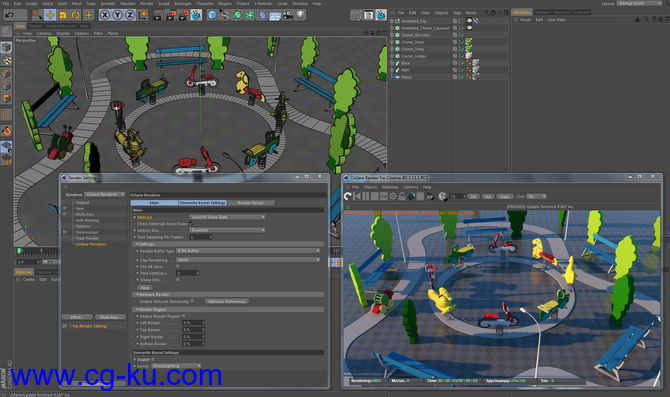Click the coordinate system icon next to Z
The image size is (670, 397).
(x=143, y=15)
